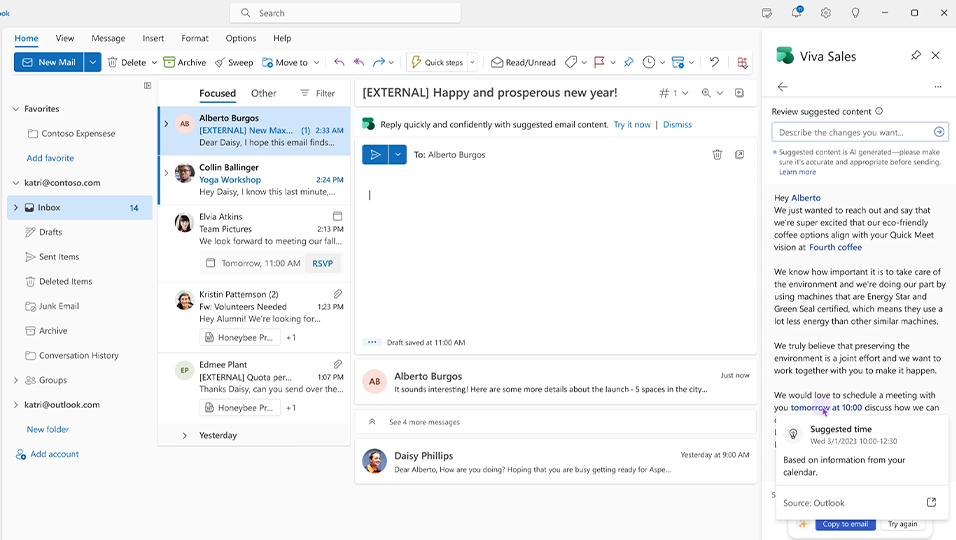This screenshot has width=956, height=540.
Task: Click the New Mail button
Action: point(49,62)
